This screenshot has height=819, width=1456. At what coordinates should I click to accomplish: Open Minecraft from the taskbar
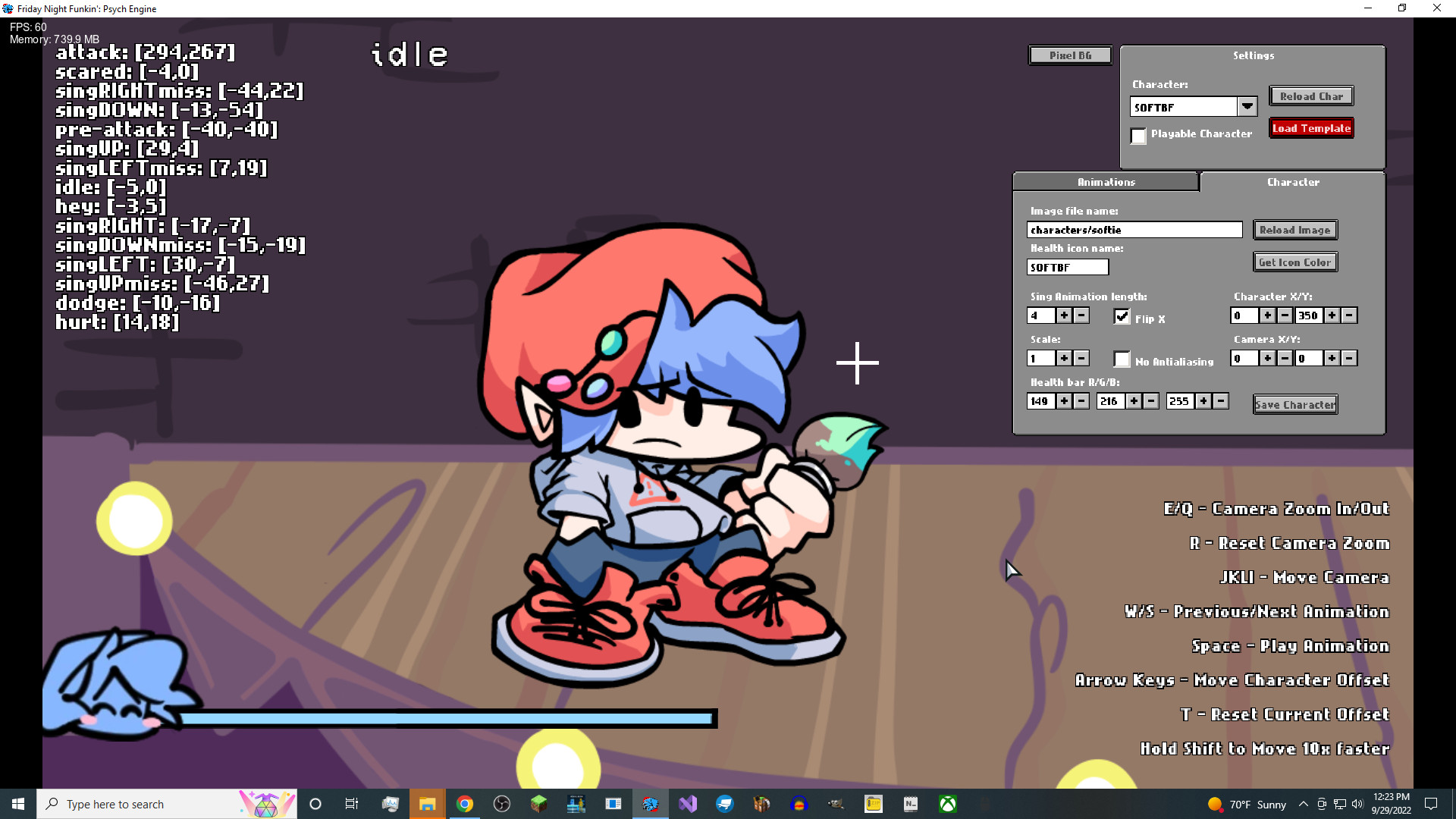point(538,804)
